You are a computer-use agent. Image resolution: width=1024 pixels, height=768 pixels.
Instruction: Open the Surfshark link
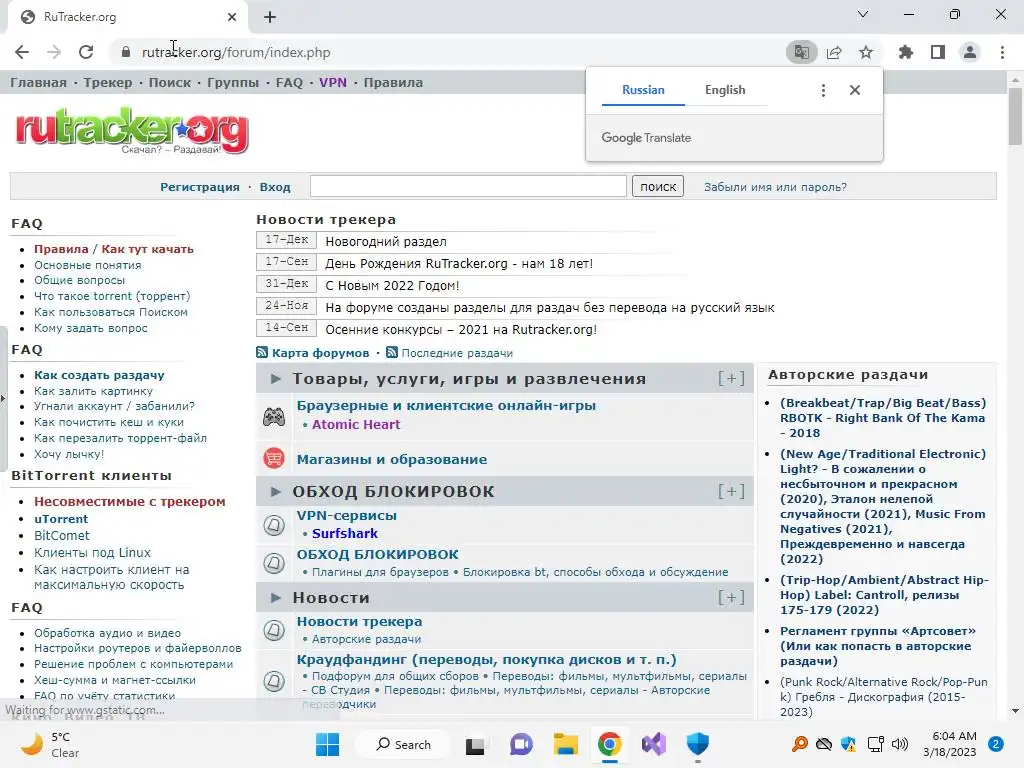pos(345,534)
